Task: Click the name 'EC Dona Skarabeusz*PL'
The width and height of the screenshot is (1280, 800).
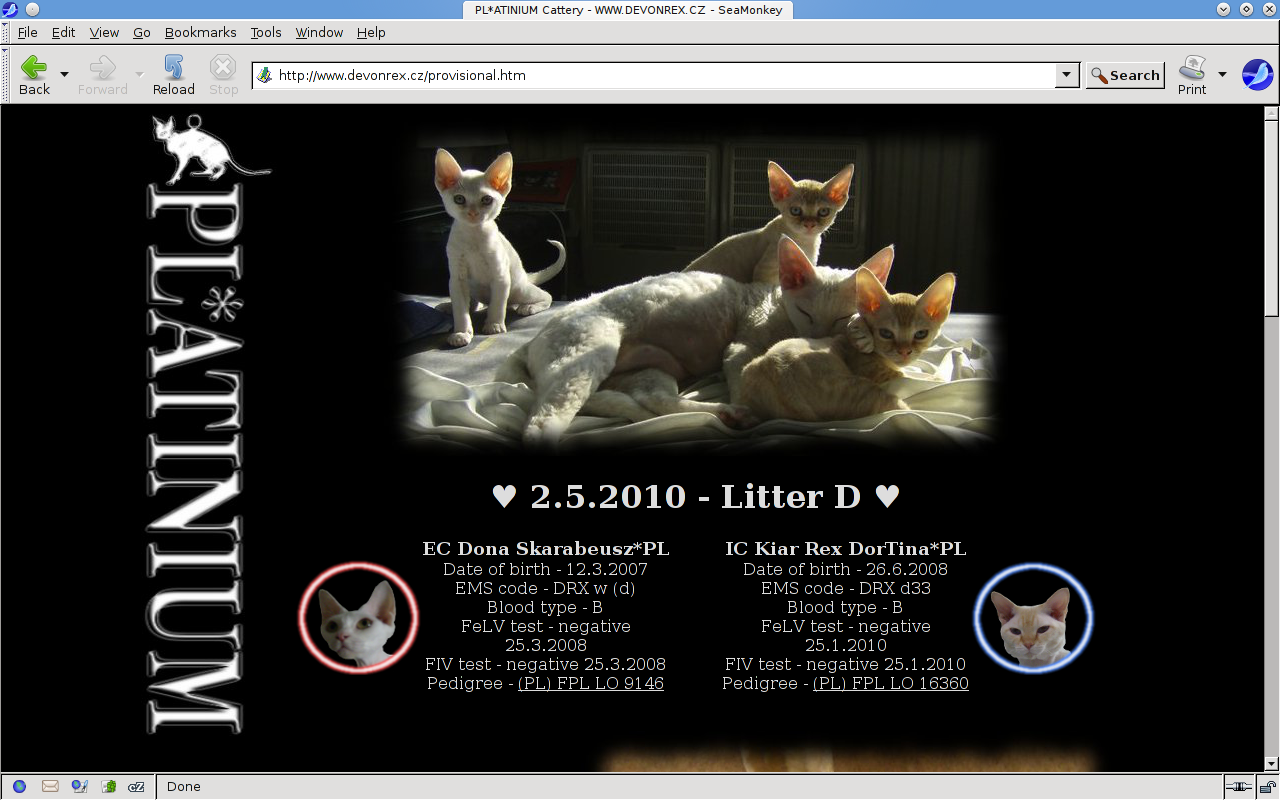Action: [546, 549]
